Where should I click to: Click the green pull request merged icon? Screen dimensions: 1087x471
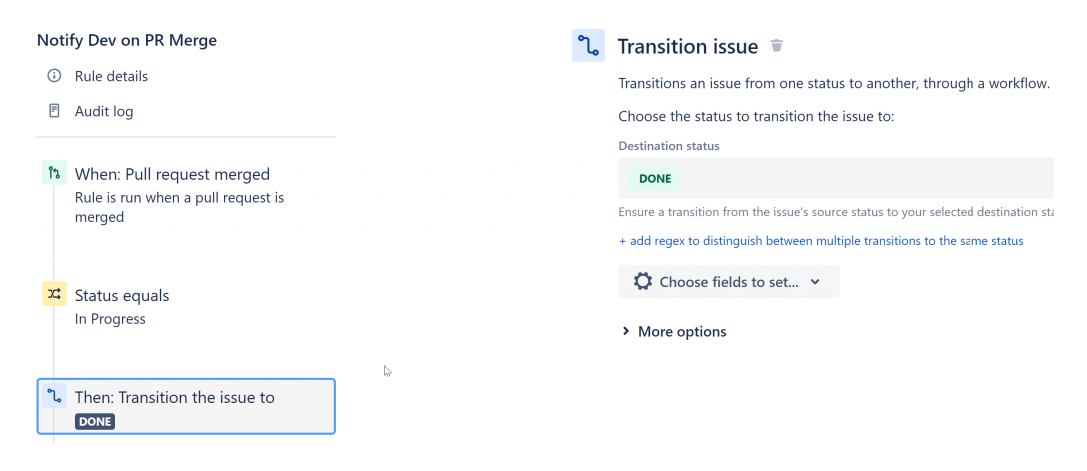coord(54,174)
